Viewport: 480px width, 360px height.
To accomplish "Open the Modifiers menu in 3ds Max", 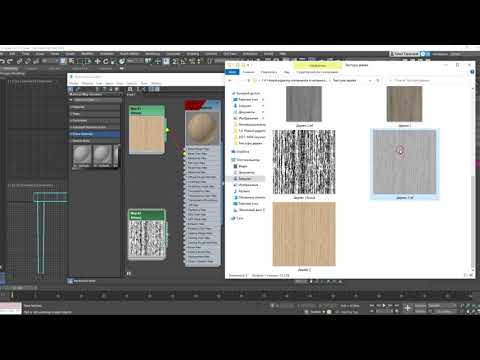I will [x=87, y=54].
